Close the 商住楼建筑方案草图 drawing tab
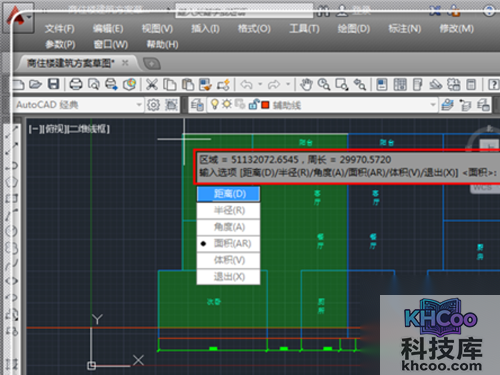500x375 pixels. point(125,63)
